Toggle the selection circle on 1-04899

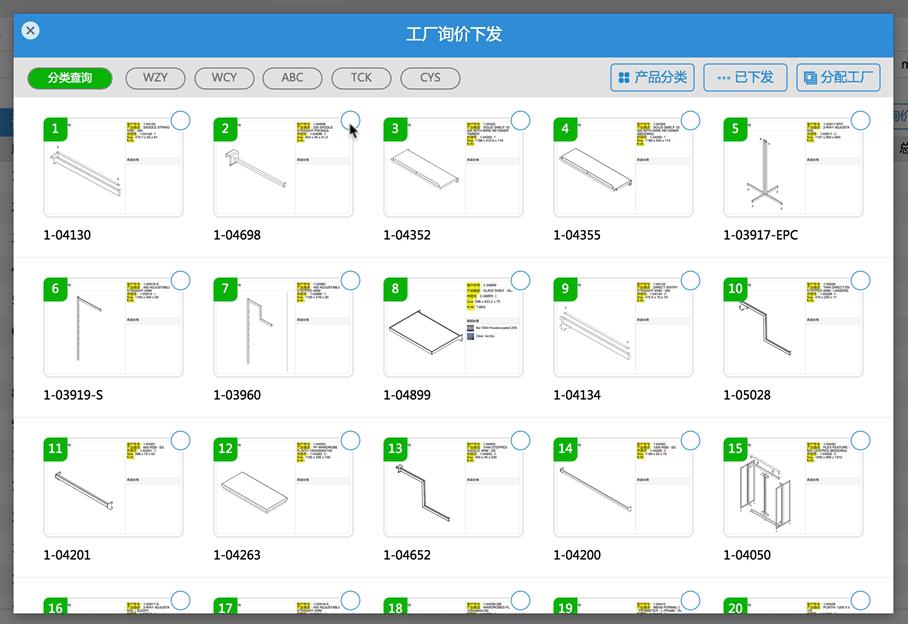pos(519,280)
